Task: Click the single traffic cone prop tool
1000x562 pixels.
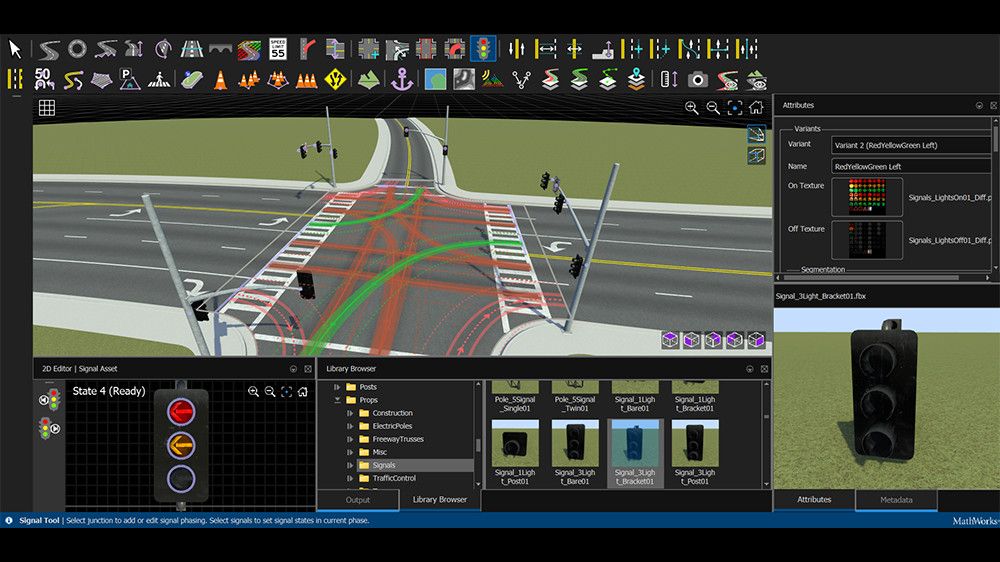Action: pos(220,79)
